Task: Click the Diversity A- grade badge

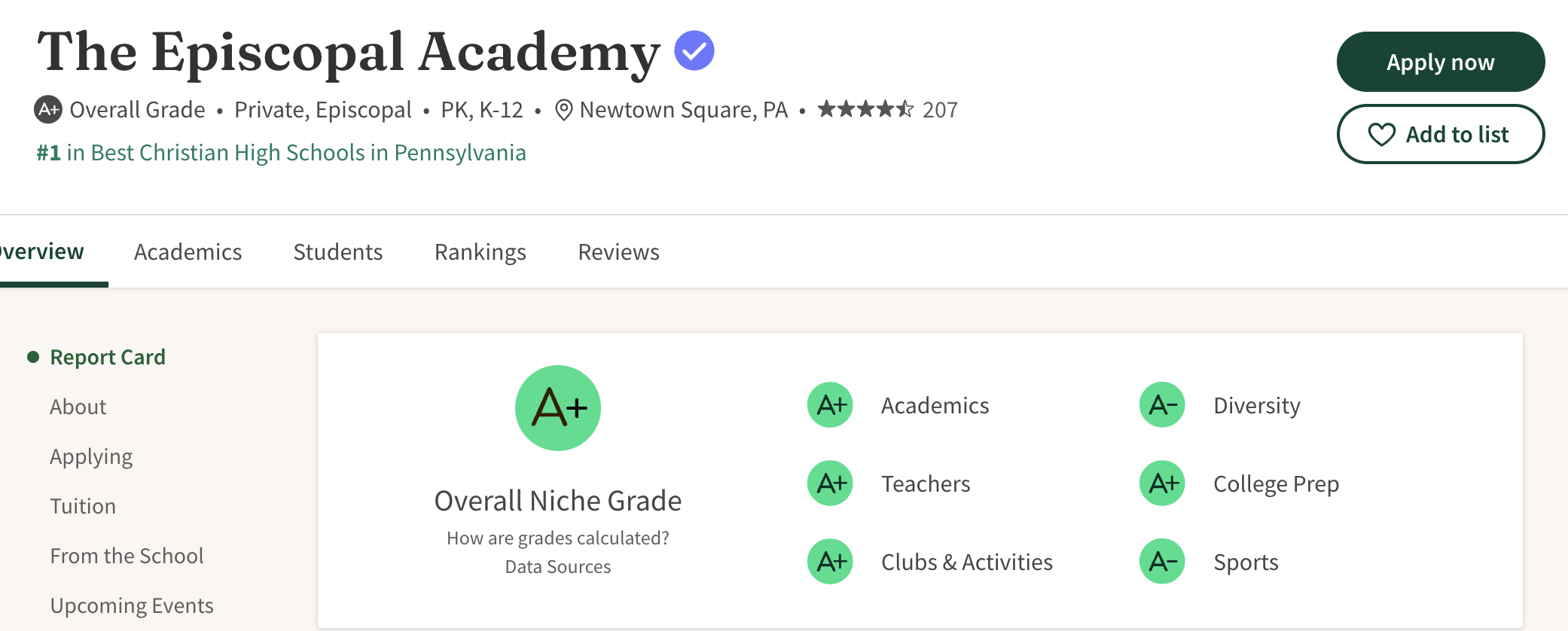Action: 1162,405
